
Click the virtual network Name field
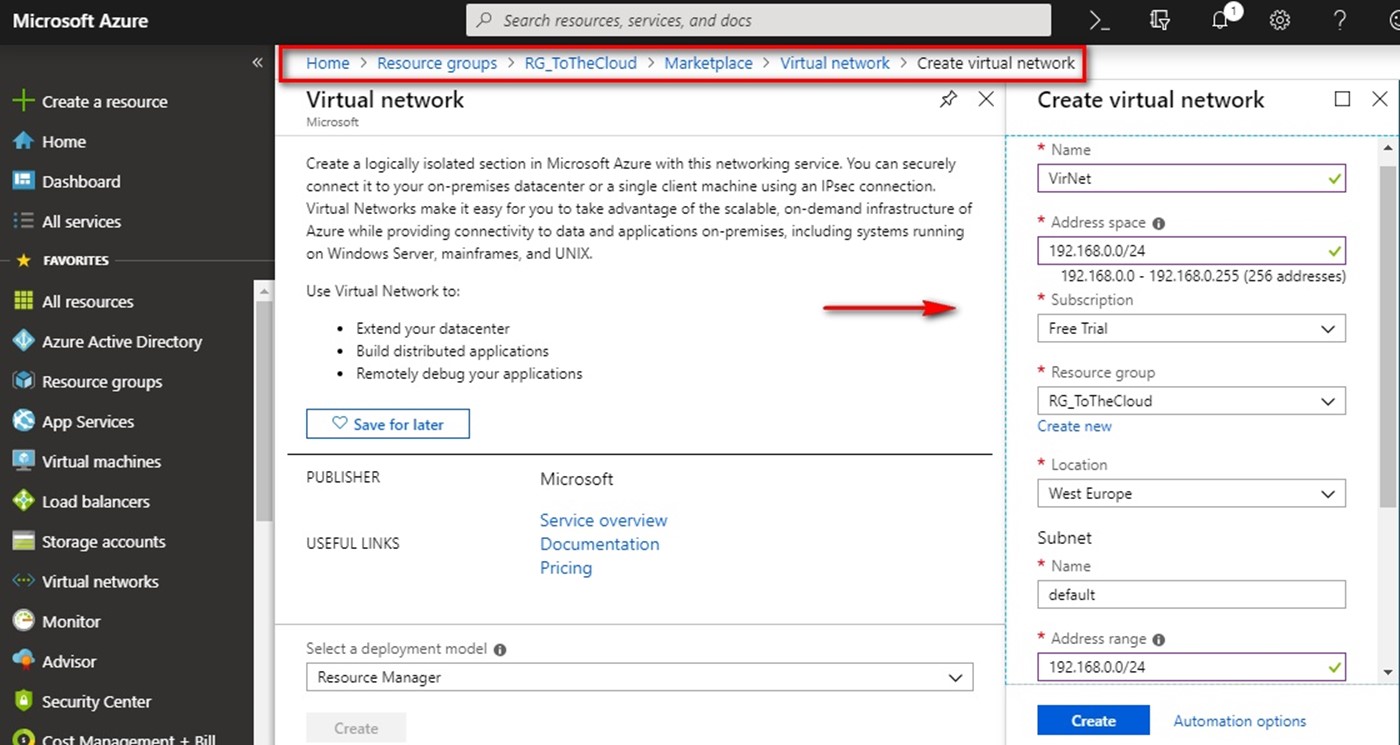click(1191, 178)
